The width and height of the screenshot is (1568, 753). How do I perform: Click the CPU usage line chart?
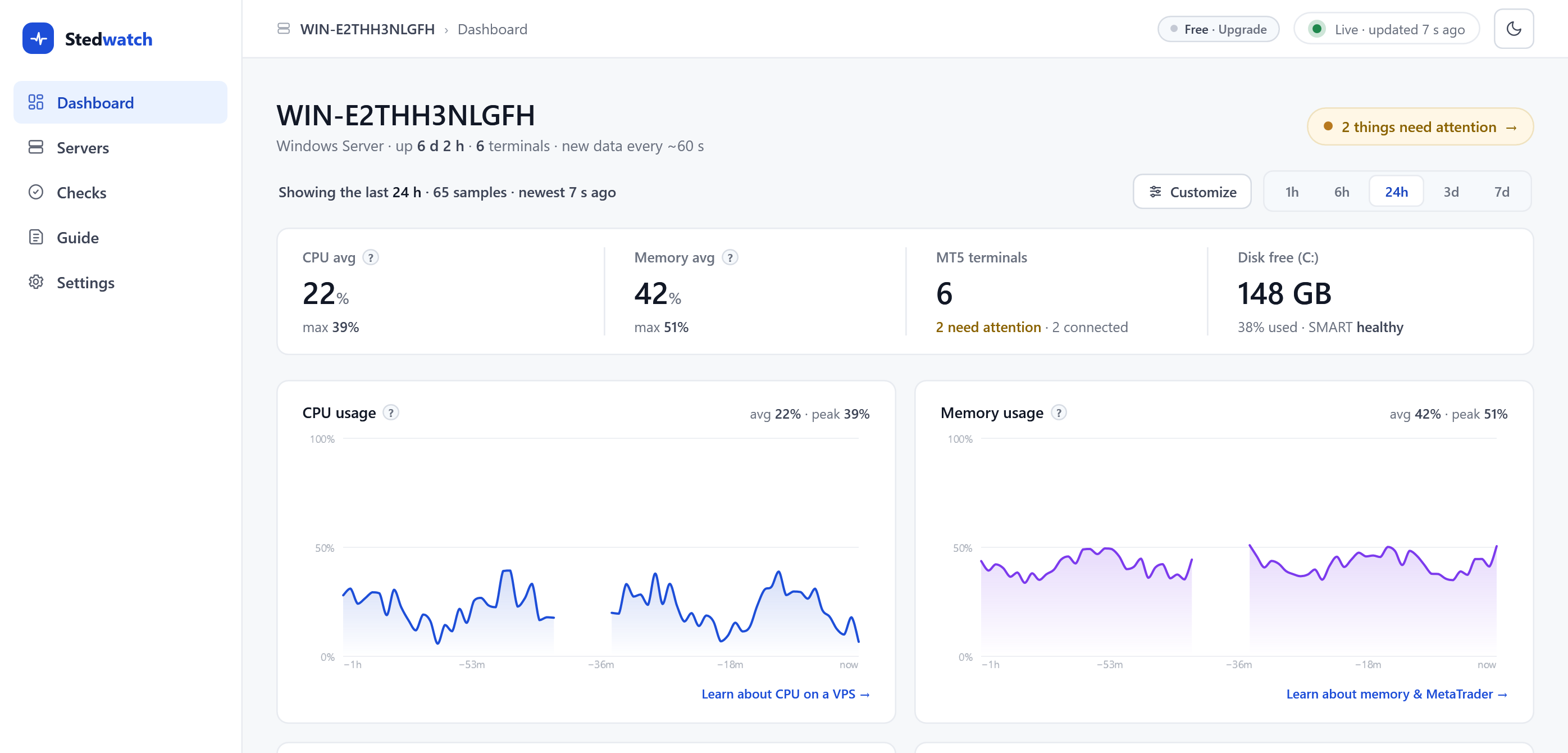(x=600, y=547)
